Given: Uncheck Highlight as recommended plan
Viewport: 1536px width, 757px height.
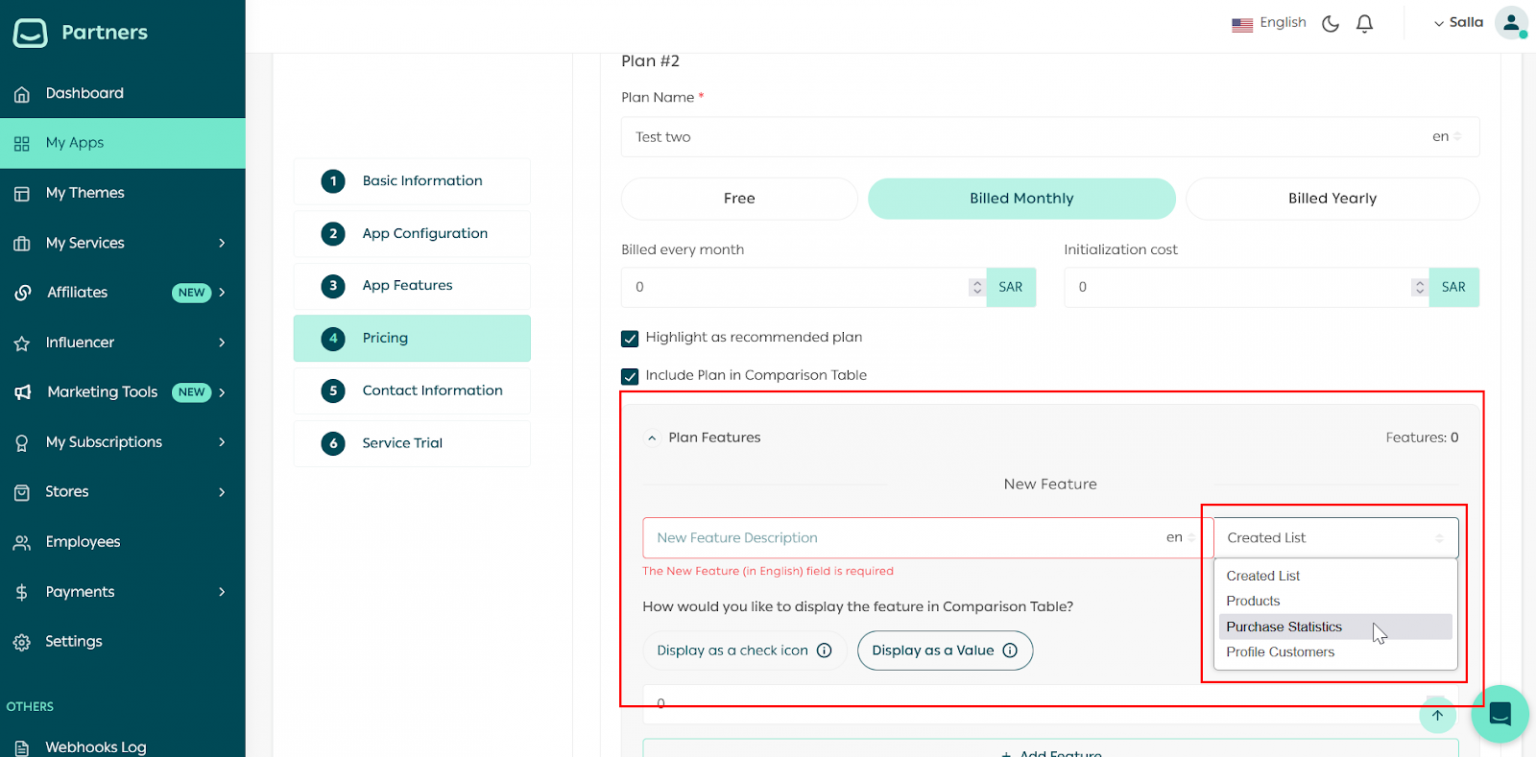Looking at the screenshot, I should tap(630, 338).
